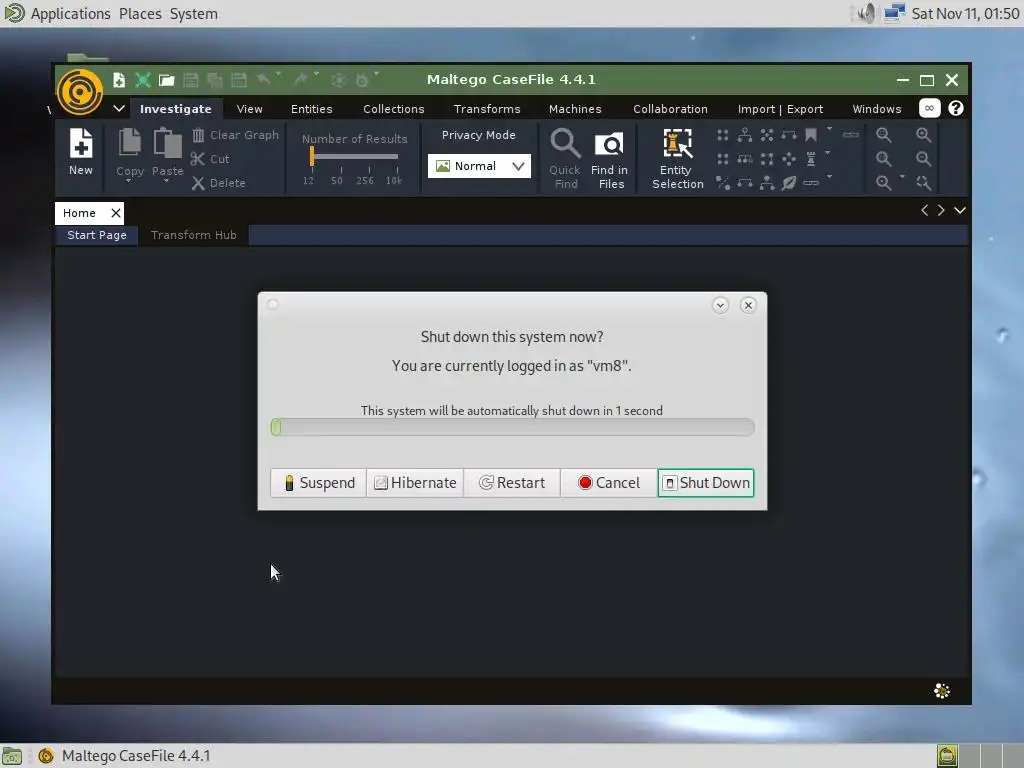The image size is (1024, 768).
Task: Roll up the shutdown dialog with chevron button
Action: point(720,305)
